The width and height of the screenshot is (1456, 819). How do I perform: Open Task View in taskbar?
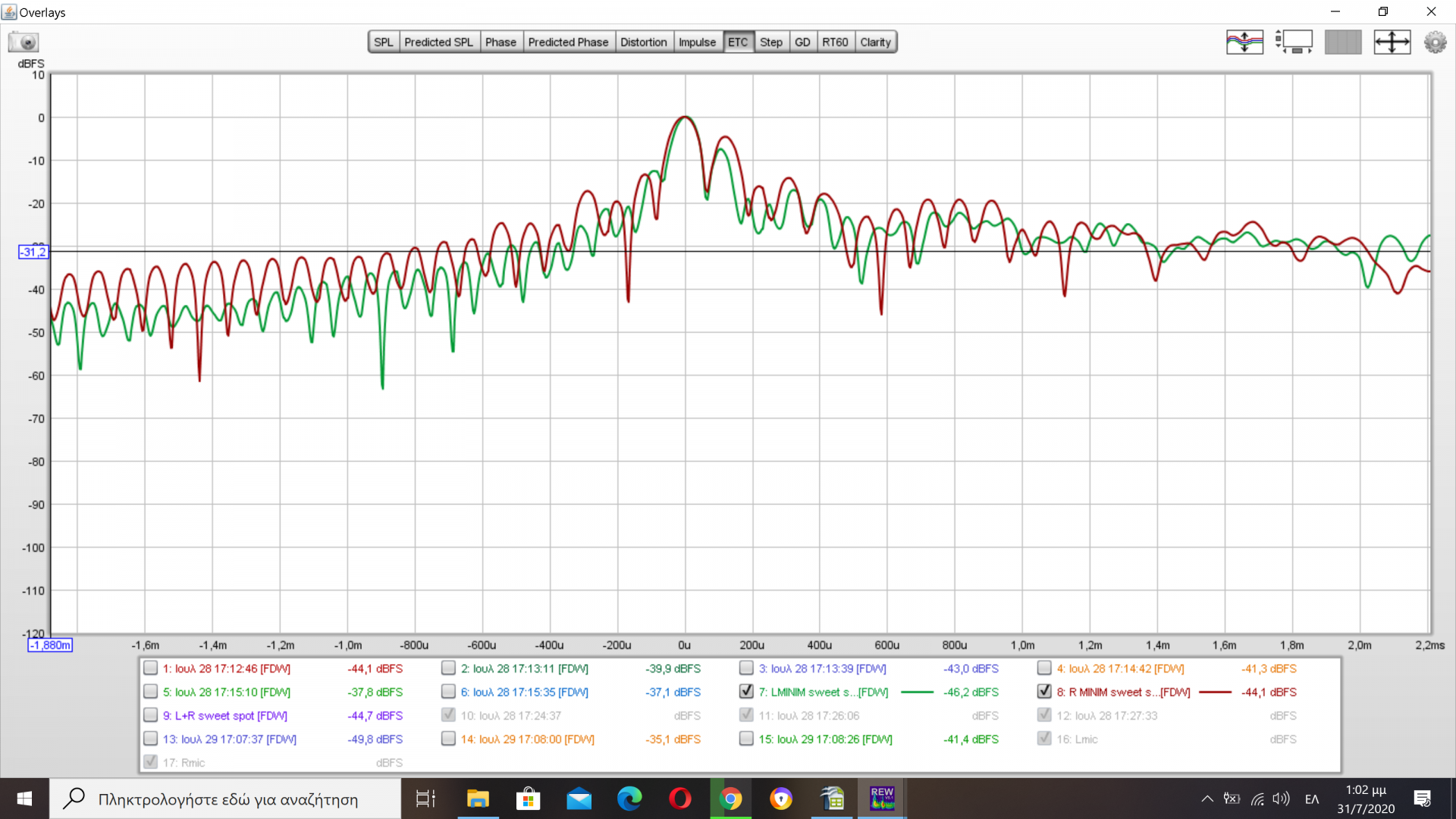click(x=425, y=799)
